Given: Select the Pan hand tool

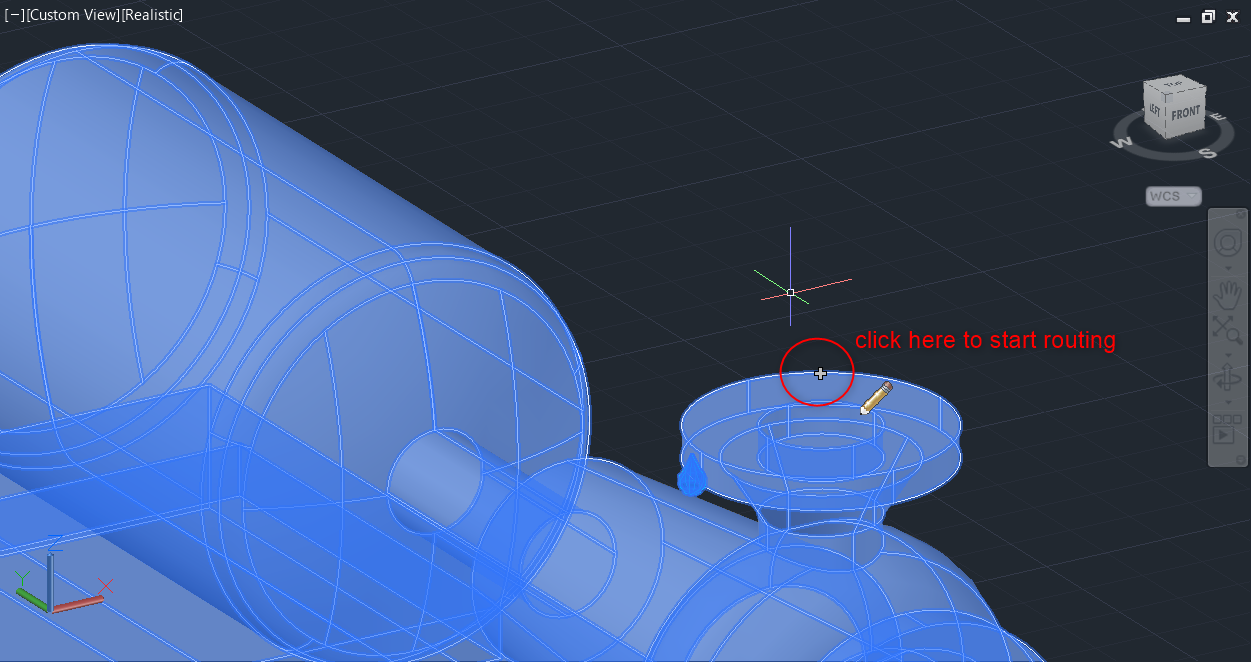Looking at the screenshot, I should [1227, 294].
